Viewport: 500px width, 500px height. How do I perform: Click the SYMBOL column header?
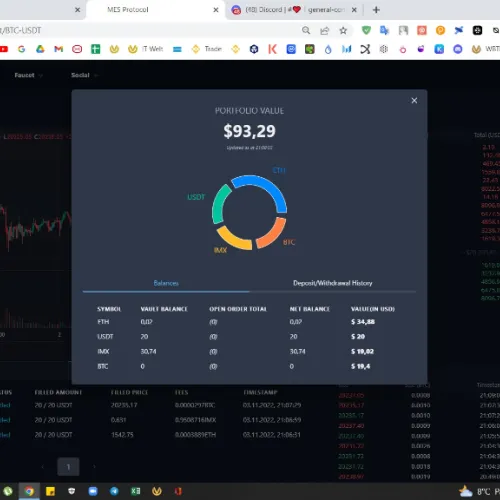coord(109,309)
